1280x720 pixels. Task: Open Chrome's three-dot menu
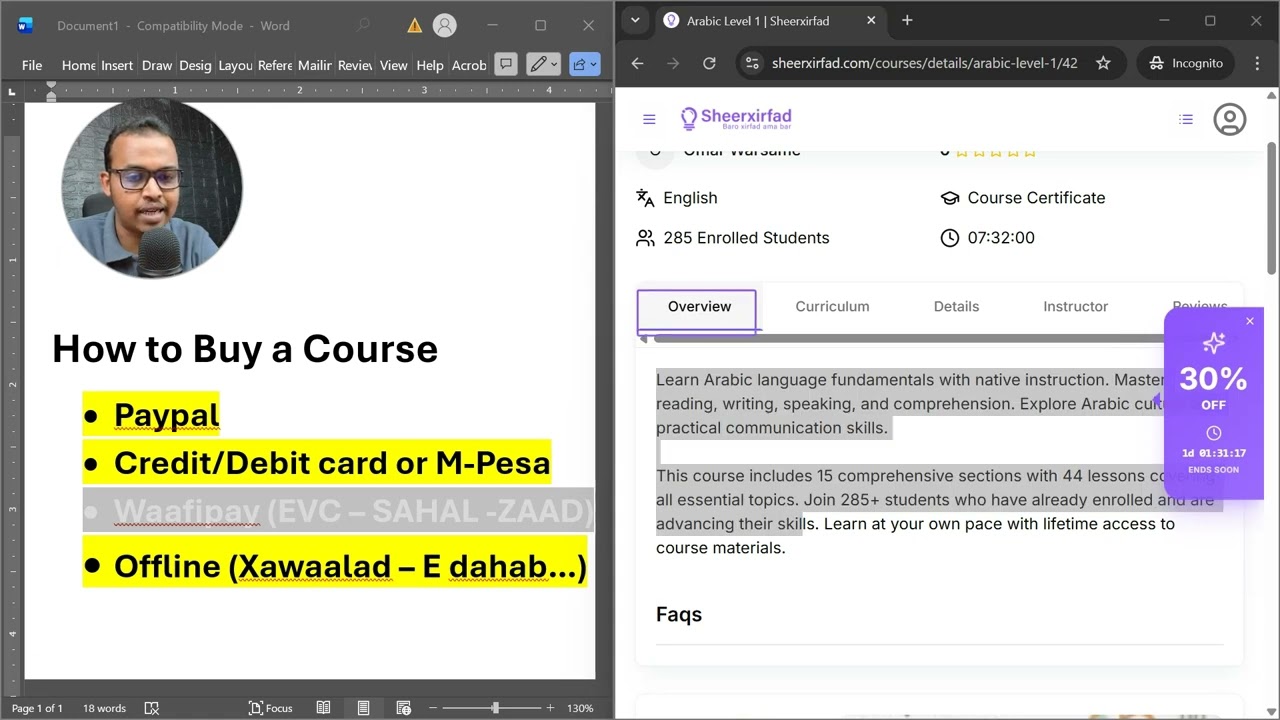click(1257, 63)
